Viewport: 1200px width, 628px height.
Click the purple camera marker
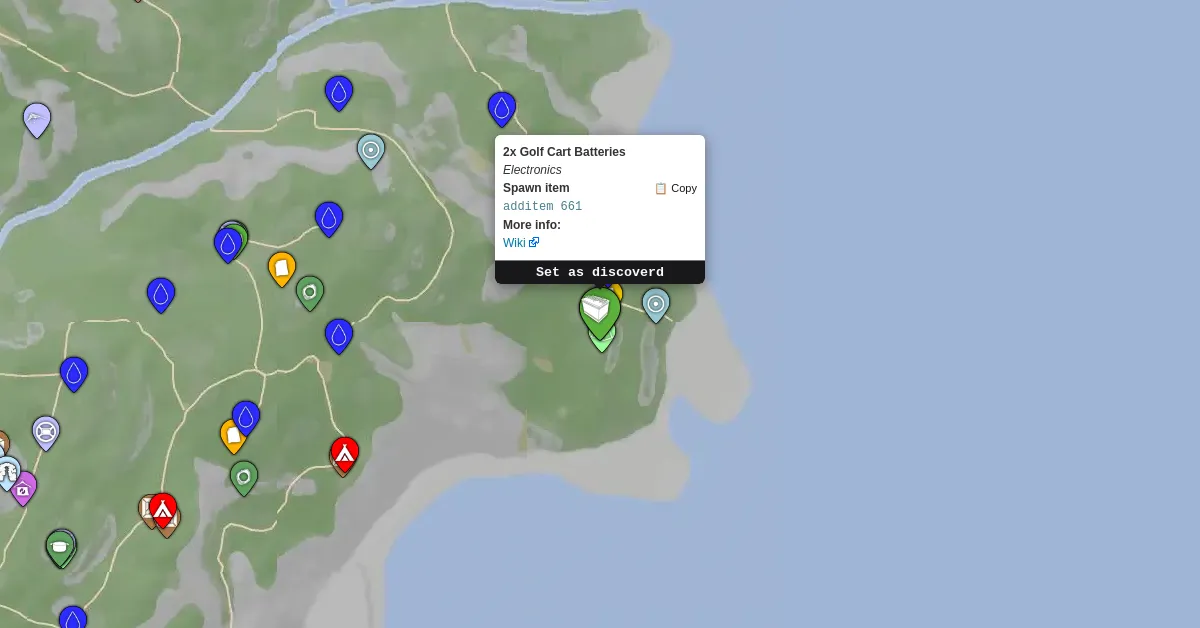pos(23,488)
